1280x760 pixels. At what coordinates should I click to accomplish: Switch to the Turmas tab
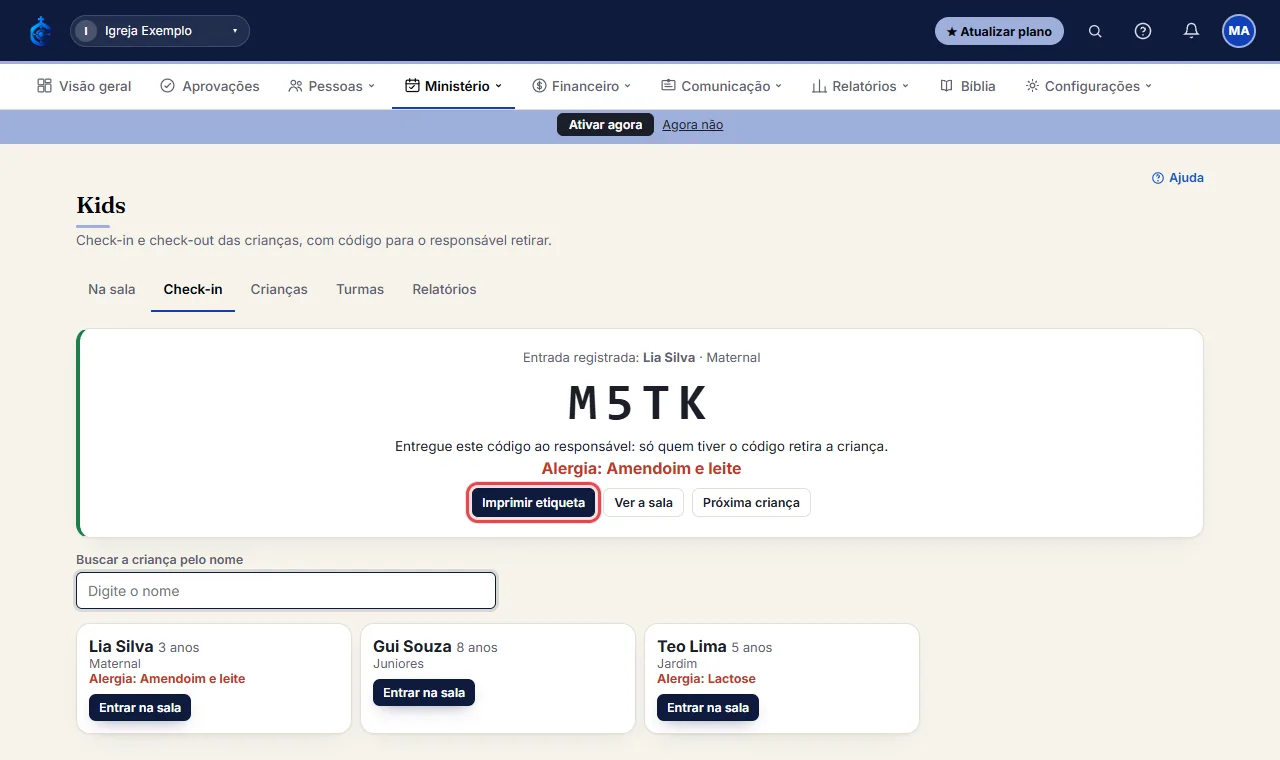pyautogui.click(x=360, y=289)
